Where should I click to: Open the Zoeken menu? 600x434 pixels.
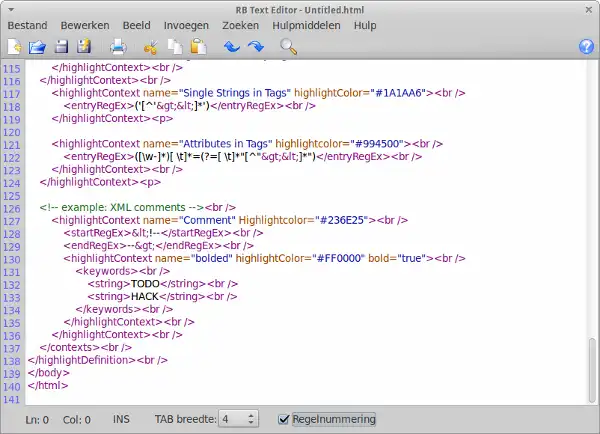tap(241, 25)
